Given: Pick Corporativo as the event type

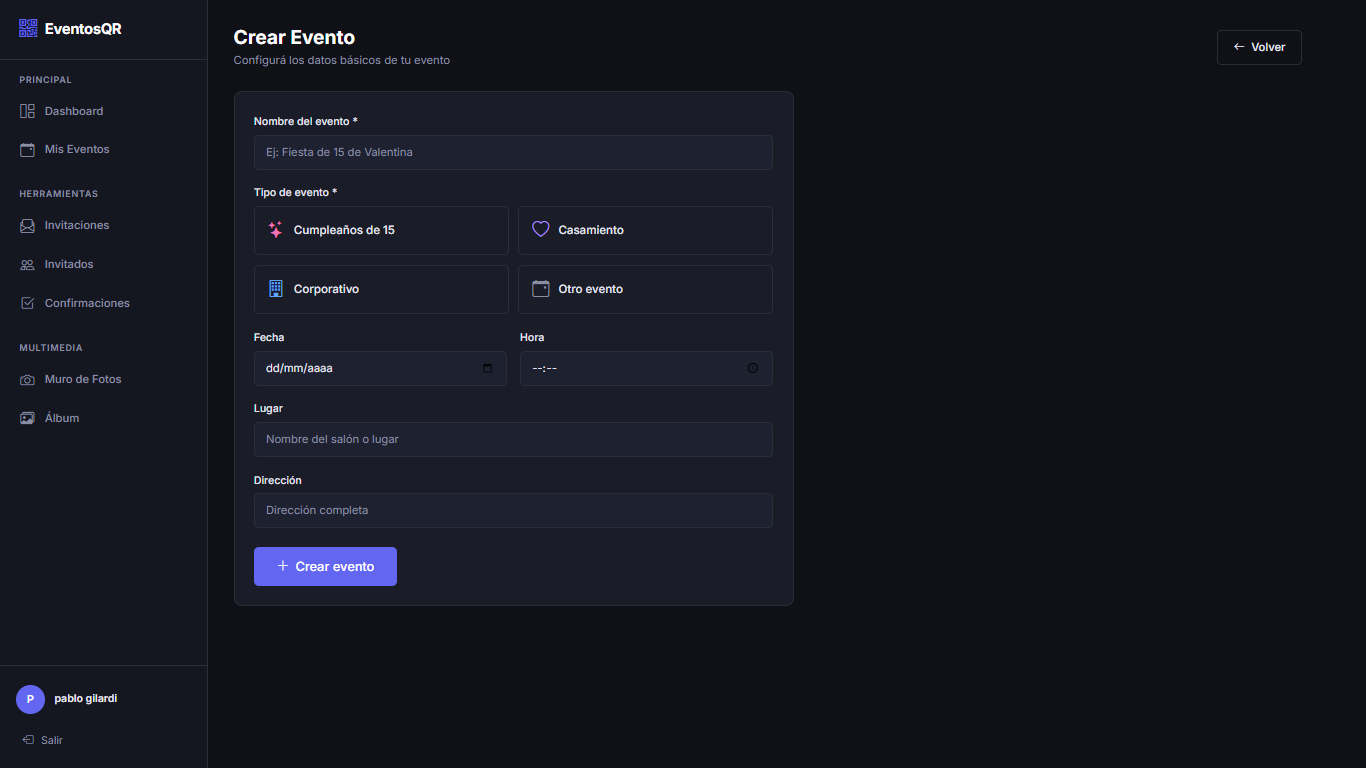Looking at the screenshot, I should [381, 289].
